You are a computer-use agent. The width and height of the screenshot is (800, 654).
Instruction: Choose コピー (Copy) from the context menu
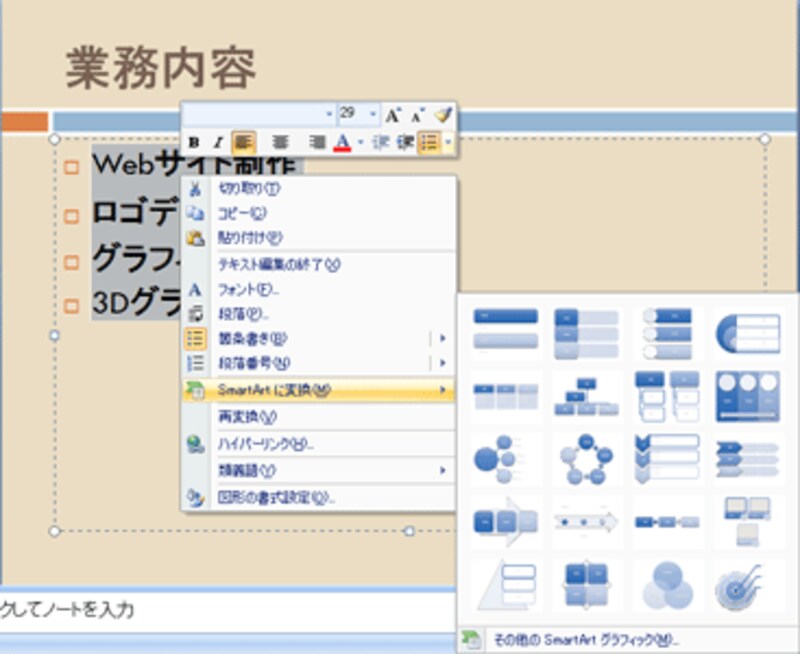click(x=318, y=213)
